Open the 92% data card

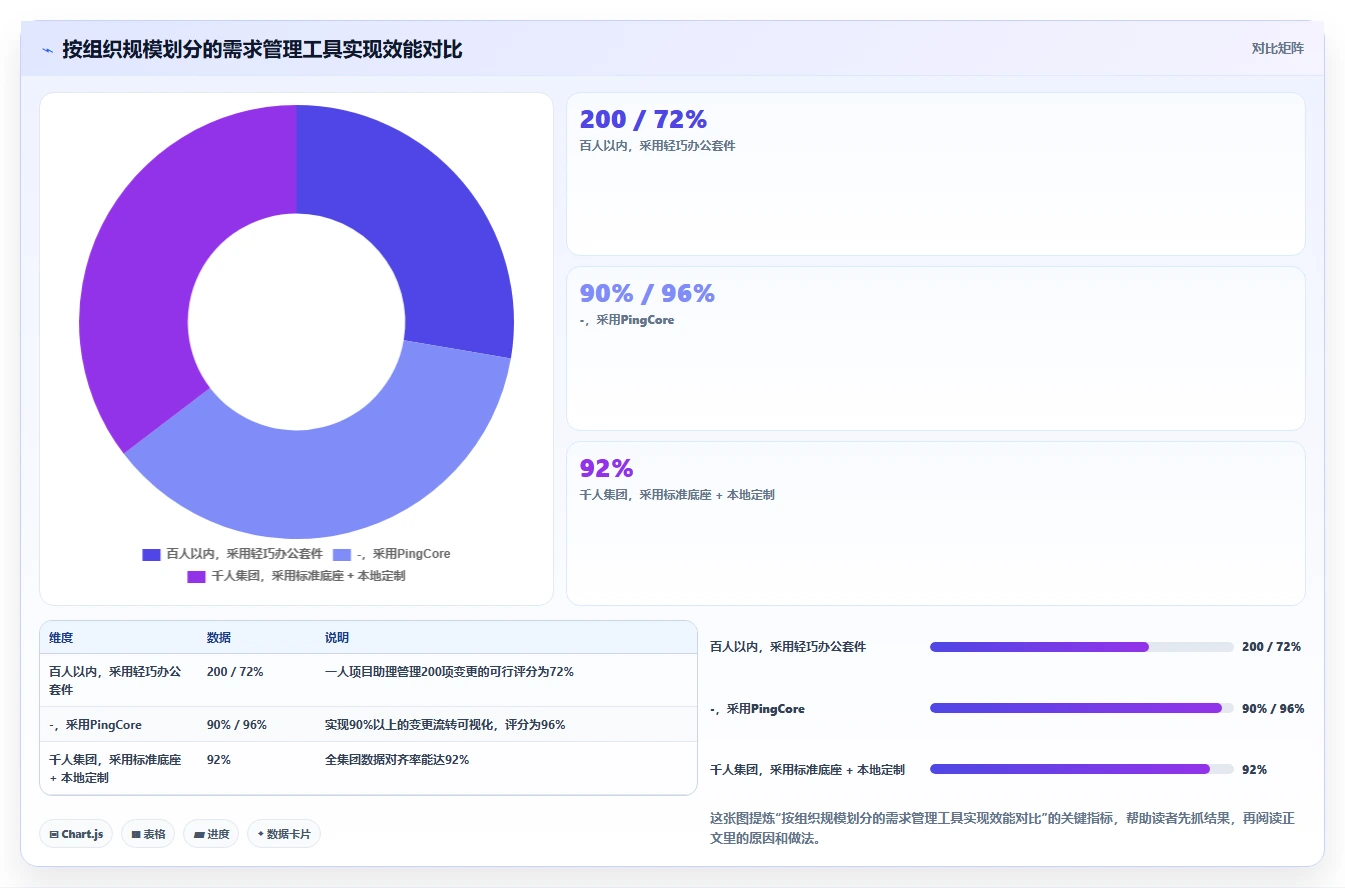click(x=935, y=523)
